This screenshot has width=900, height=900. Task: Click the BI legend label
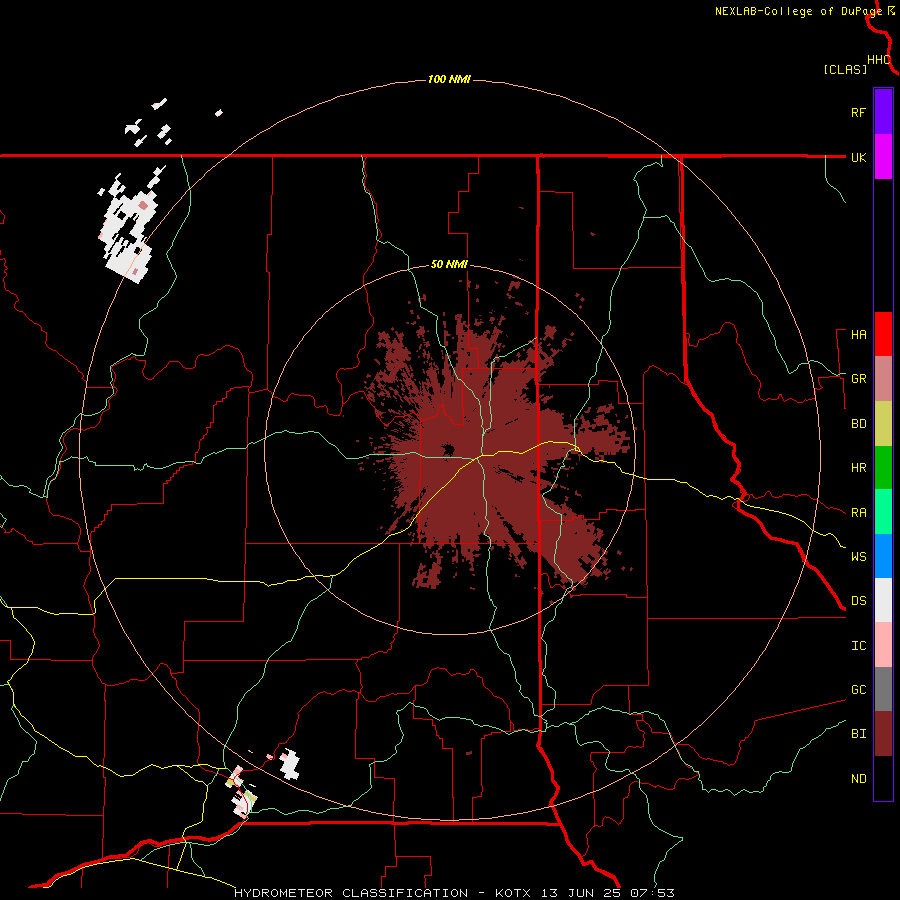858,734
